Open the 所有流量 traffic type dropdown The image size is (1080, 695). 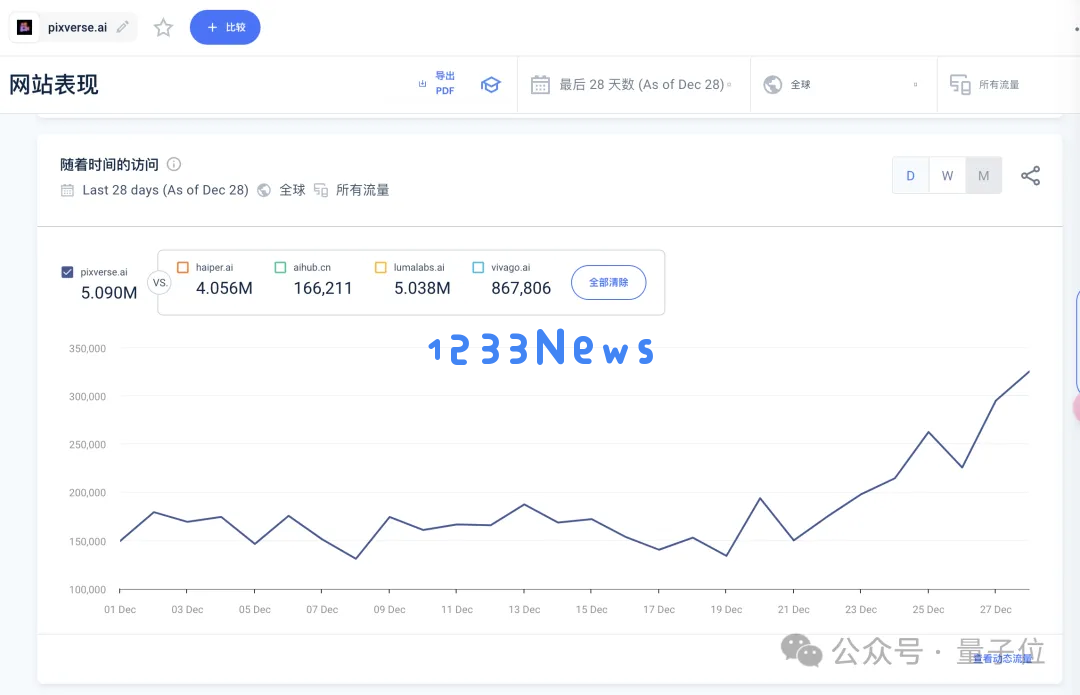pyautogui.click(x=1008, y=85)
